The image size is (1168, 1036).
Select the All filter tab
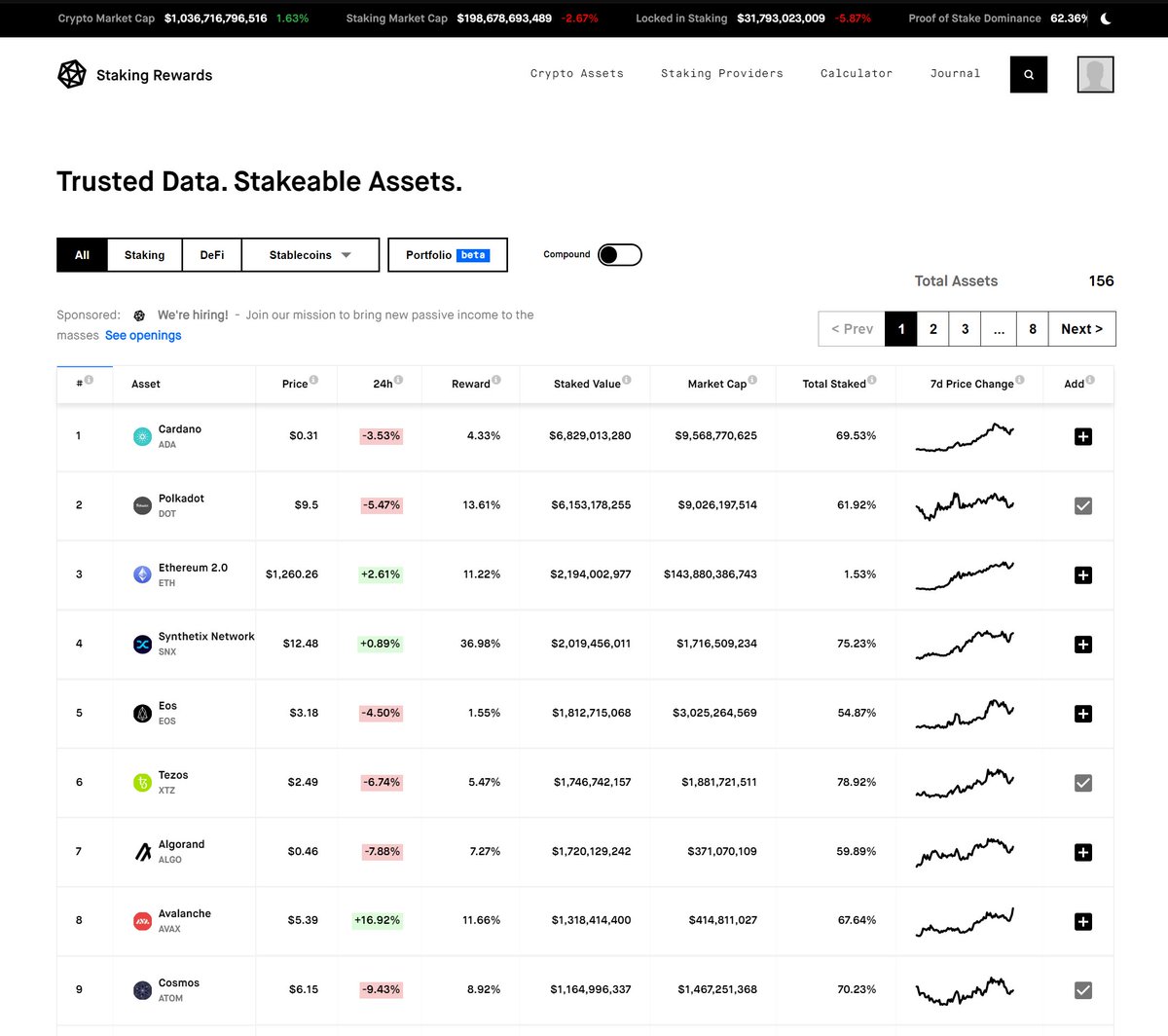point(82,255)
